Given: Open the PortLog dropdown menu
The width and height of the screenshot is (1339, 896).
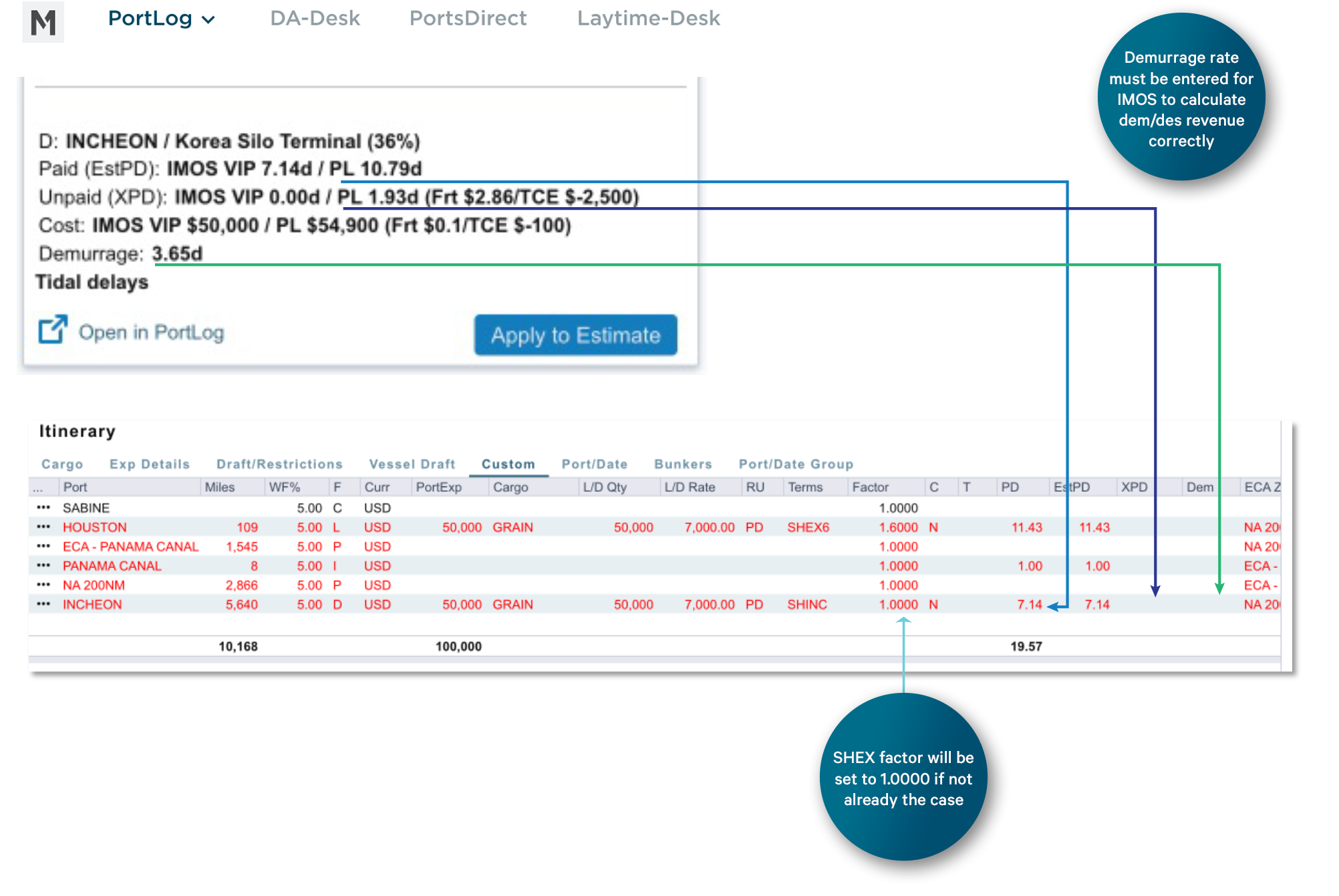Looking at the screenshot, I should [x=162, y=18].
